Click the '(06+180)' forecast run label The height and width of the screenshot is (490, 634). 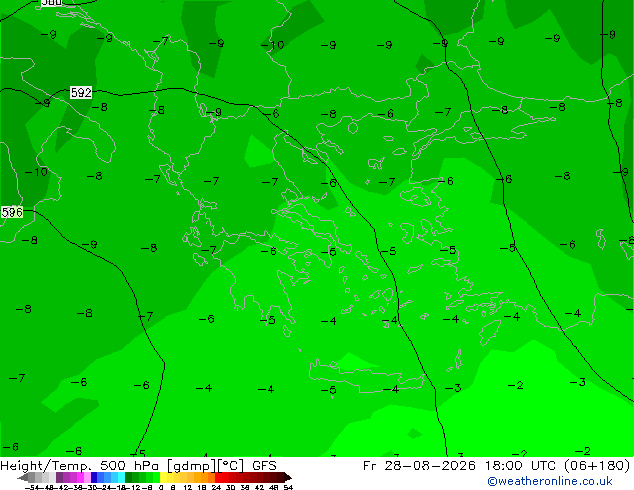(x=596, y=465)
